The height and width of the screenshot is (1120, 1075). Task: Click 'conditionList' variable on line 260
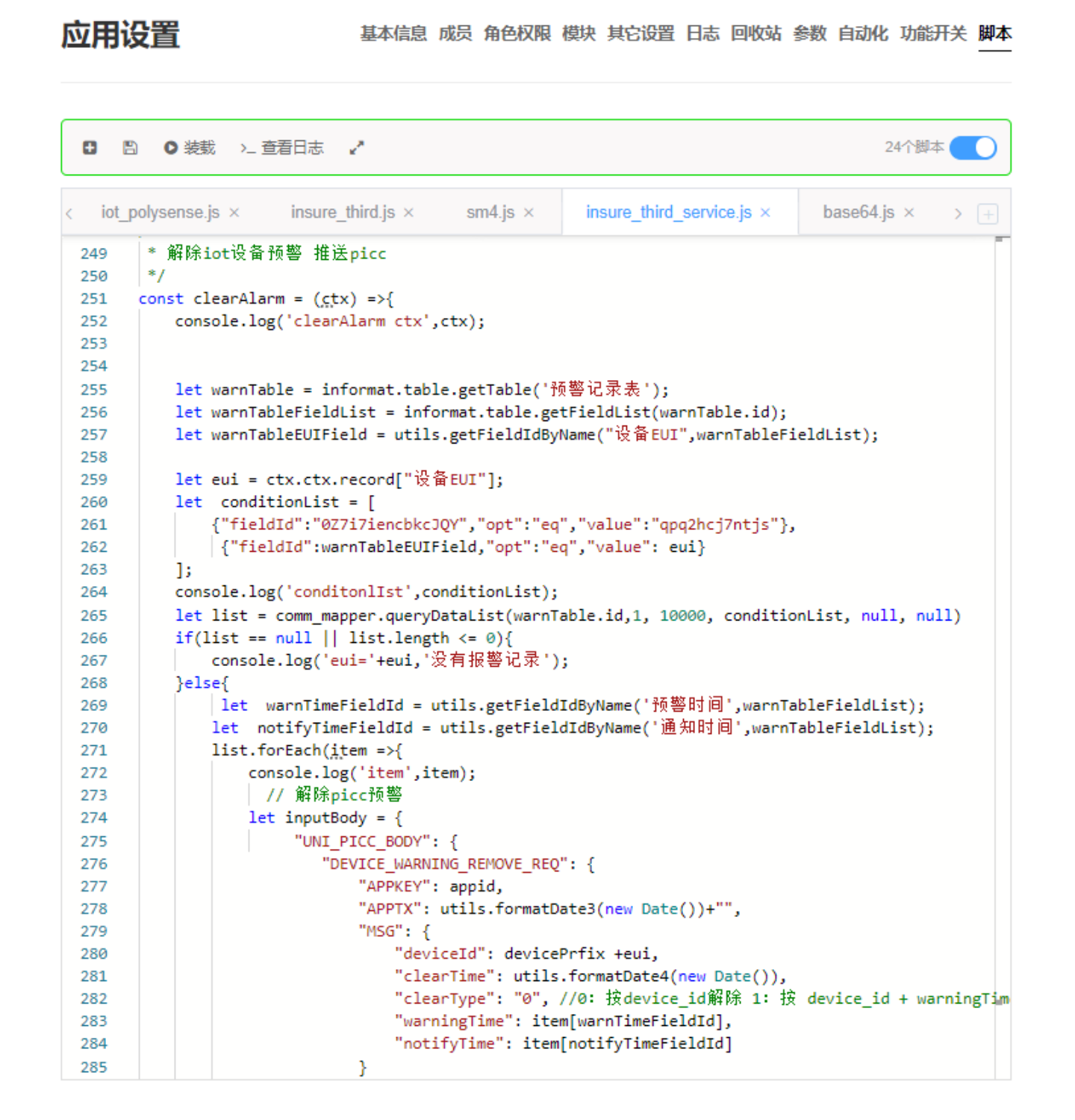(280, 502)
